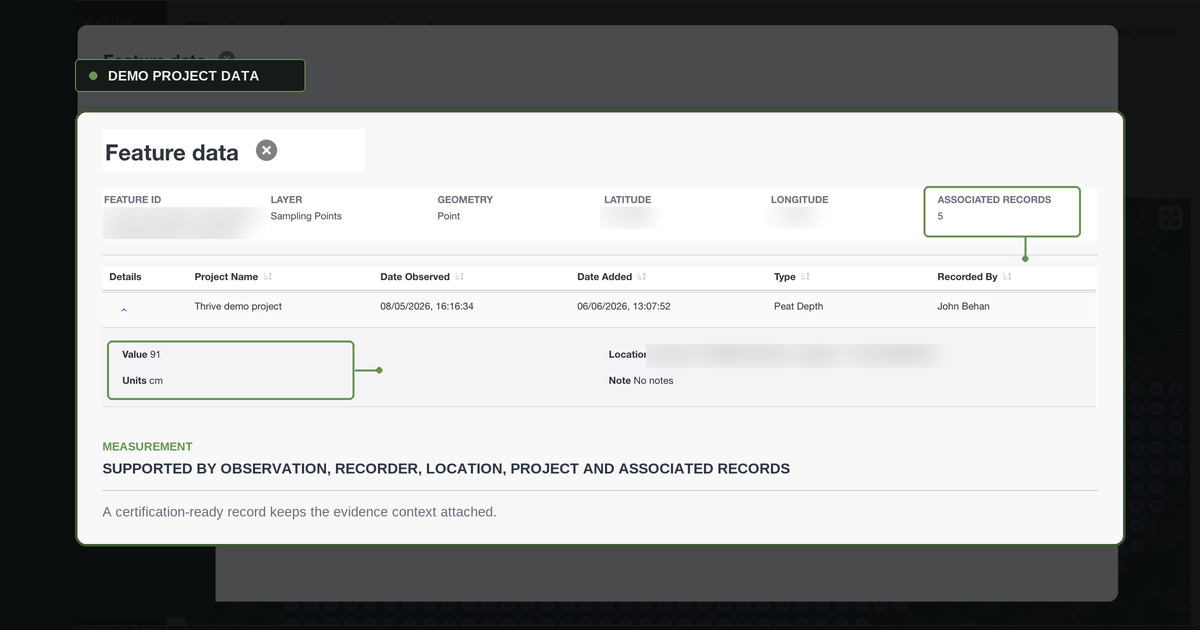The height and width of the screenshot is (630, 1200).
Task: Click the 'Location' label in details
Action: [628, 355]
